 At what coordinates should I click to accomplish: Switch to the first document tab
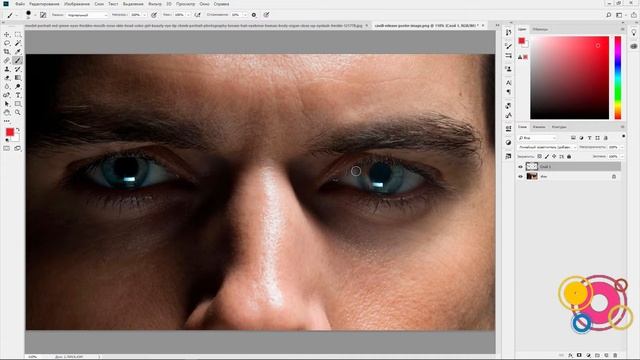click(x=194, y=25)
